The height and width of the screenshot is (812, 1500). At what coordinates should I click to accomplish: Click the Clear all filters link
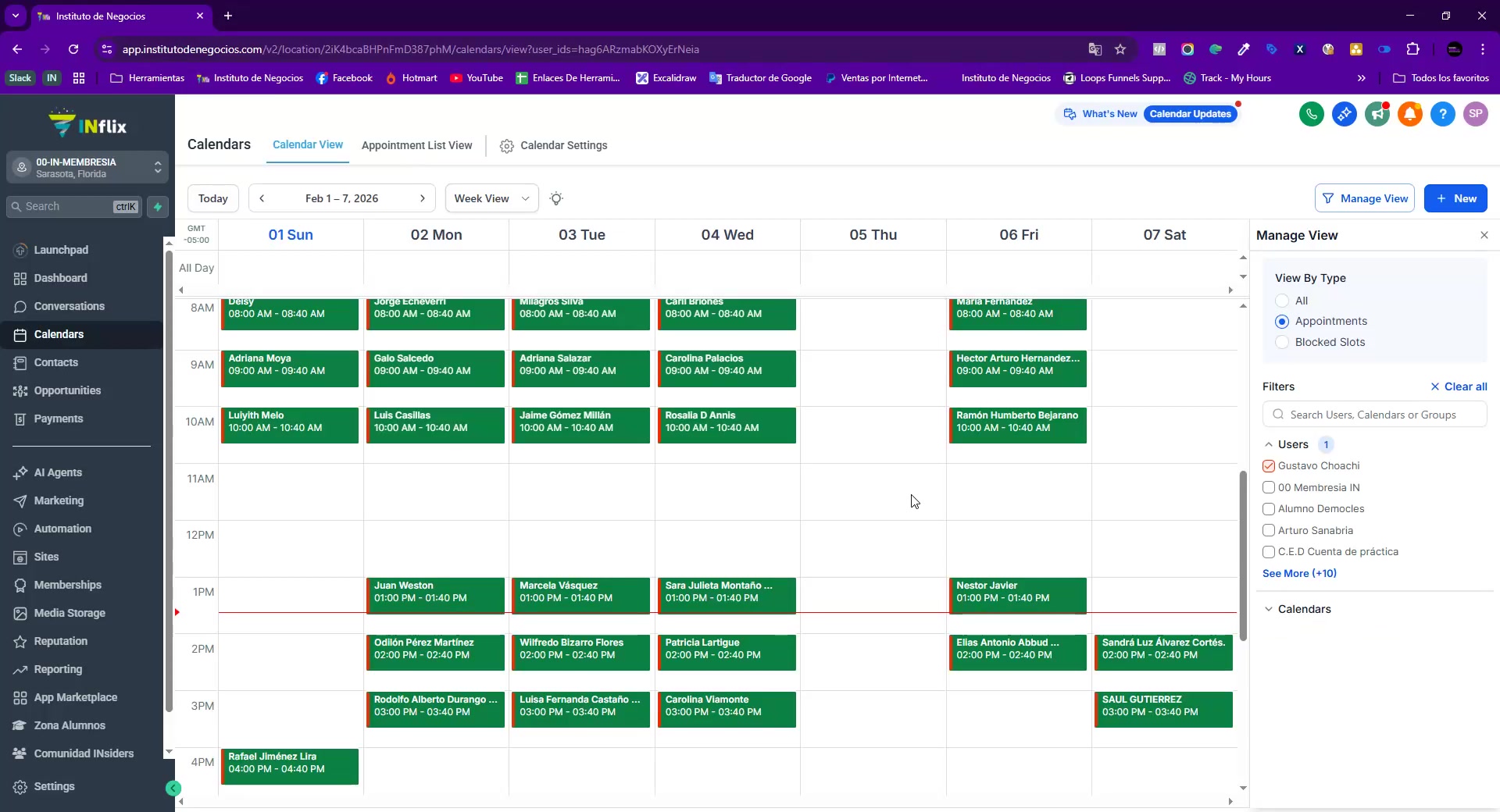[1459, 386]
